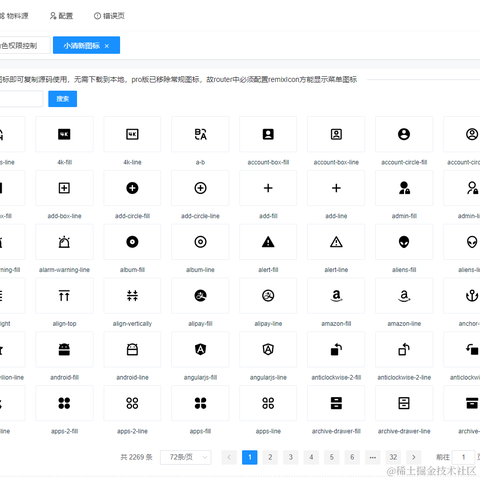
Task: Focus the 前往 page jump input
Action: click(463, 457)
